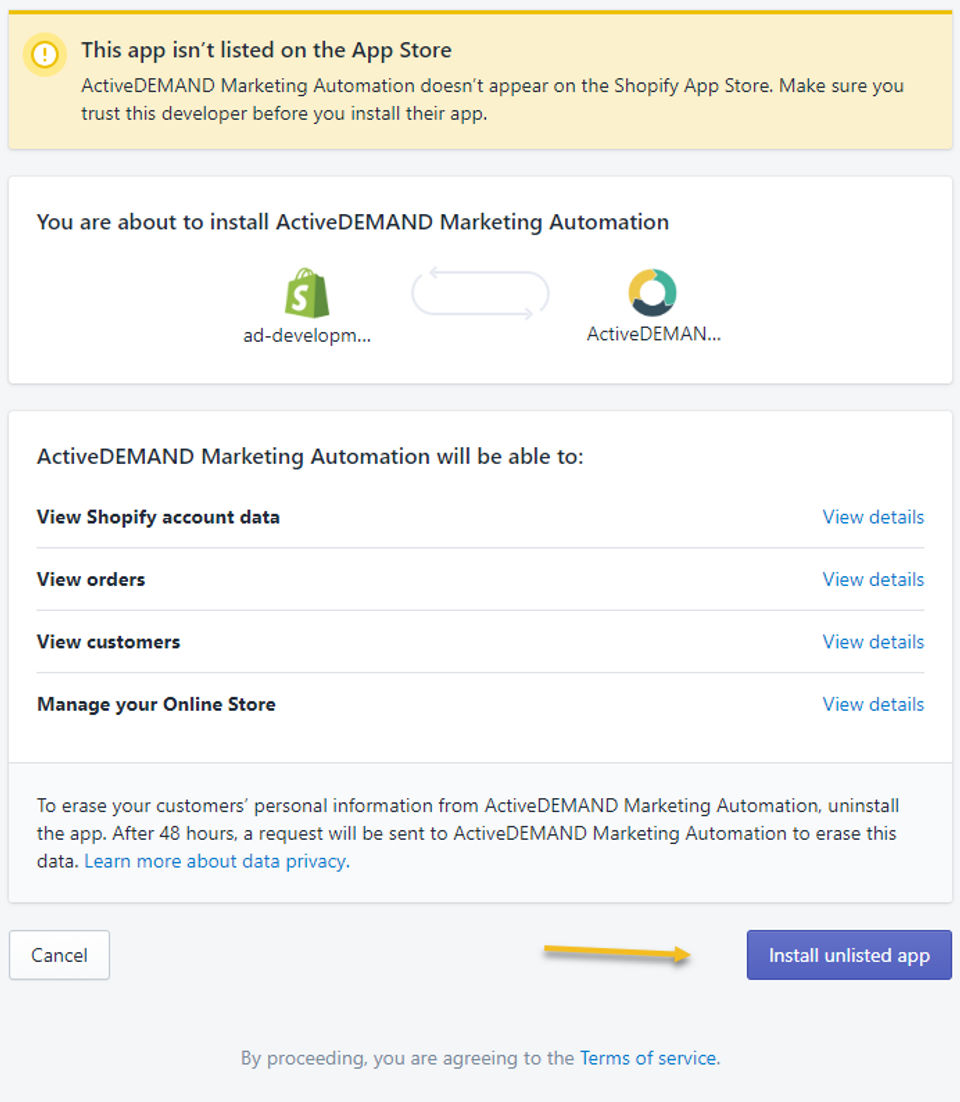Select the Manage your Online Store permission label

[156, 704]
